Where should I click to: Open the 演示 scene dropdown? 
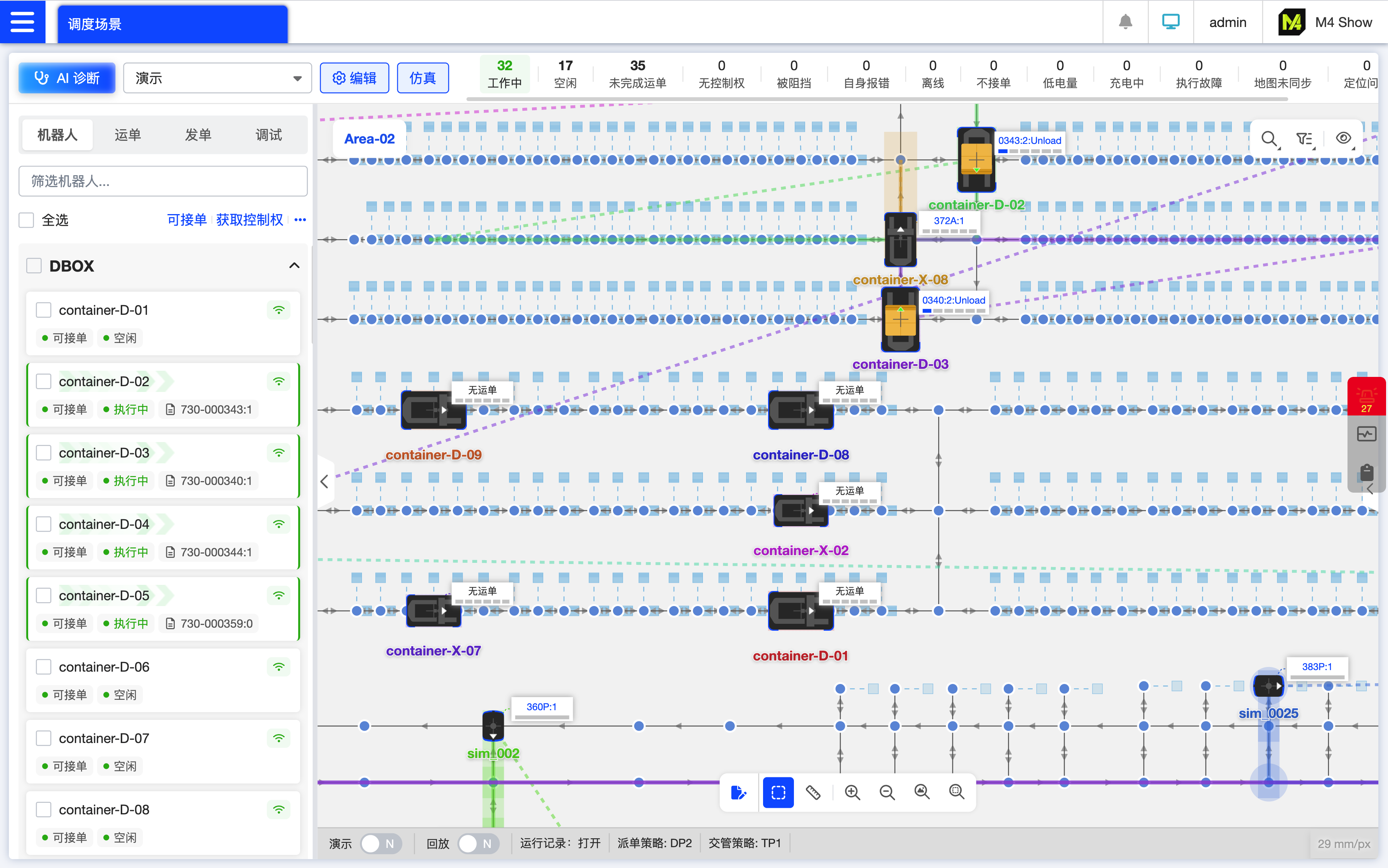(218, 78)
